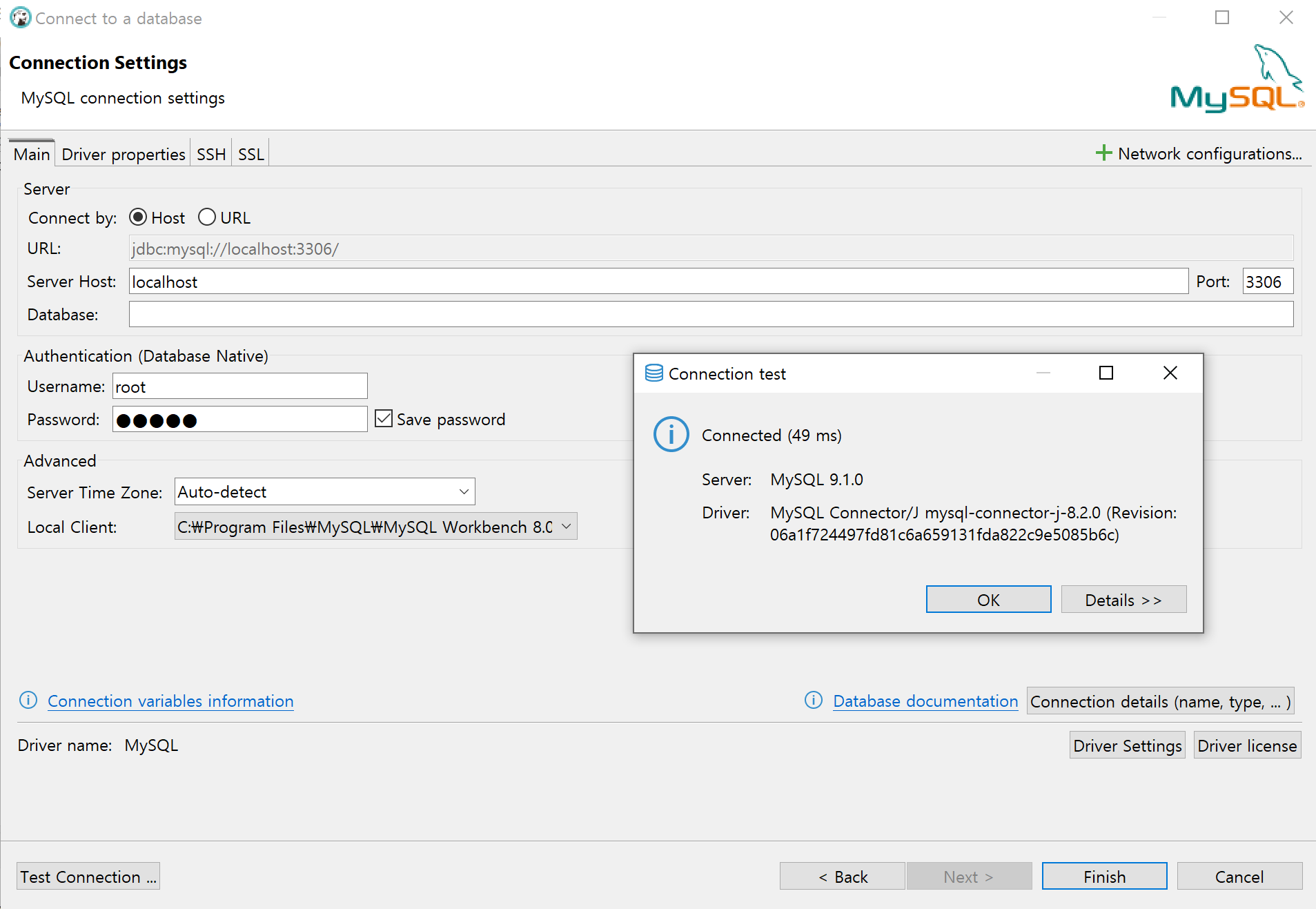This screenshot has width=1316, height=909.
Task: Click the 'Connected (49 ms)' text
Action: (x=772, y=436)
